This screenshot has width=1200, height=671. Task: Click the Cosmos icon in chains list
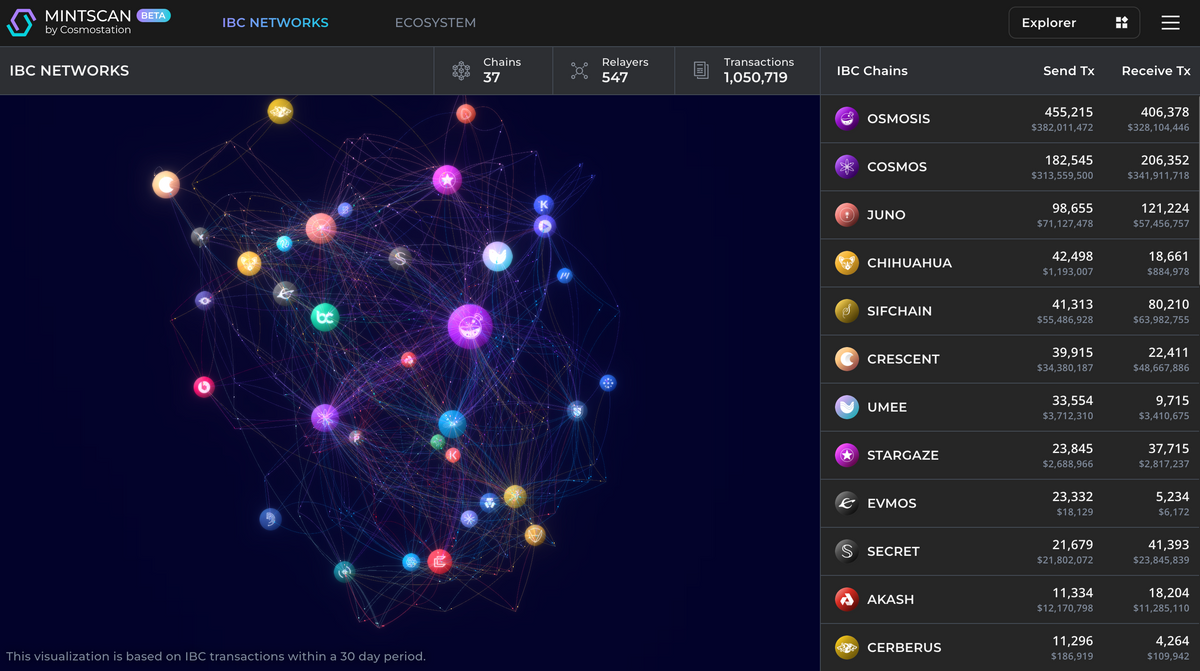click(x=847, y=167)
